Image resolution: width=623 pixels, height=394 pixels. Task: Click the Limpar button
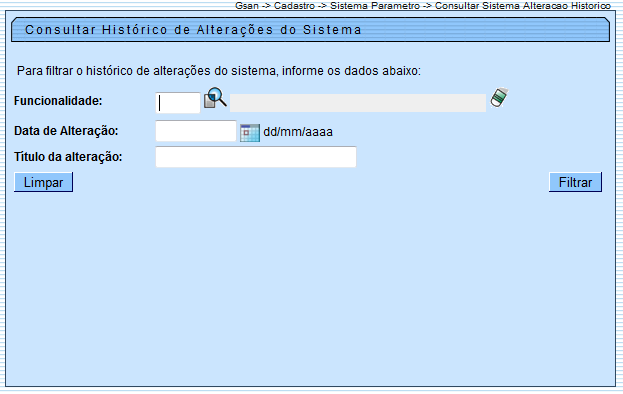pyautogui.click(x=43, y=182)
